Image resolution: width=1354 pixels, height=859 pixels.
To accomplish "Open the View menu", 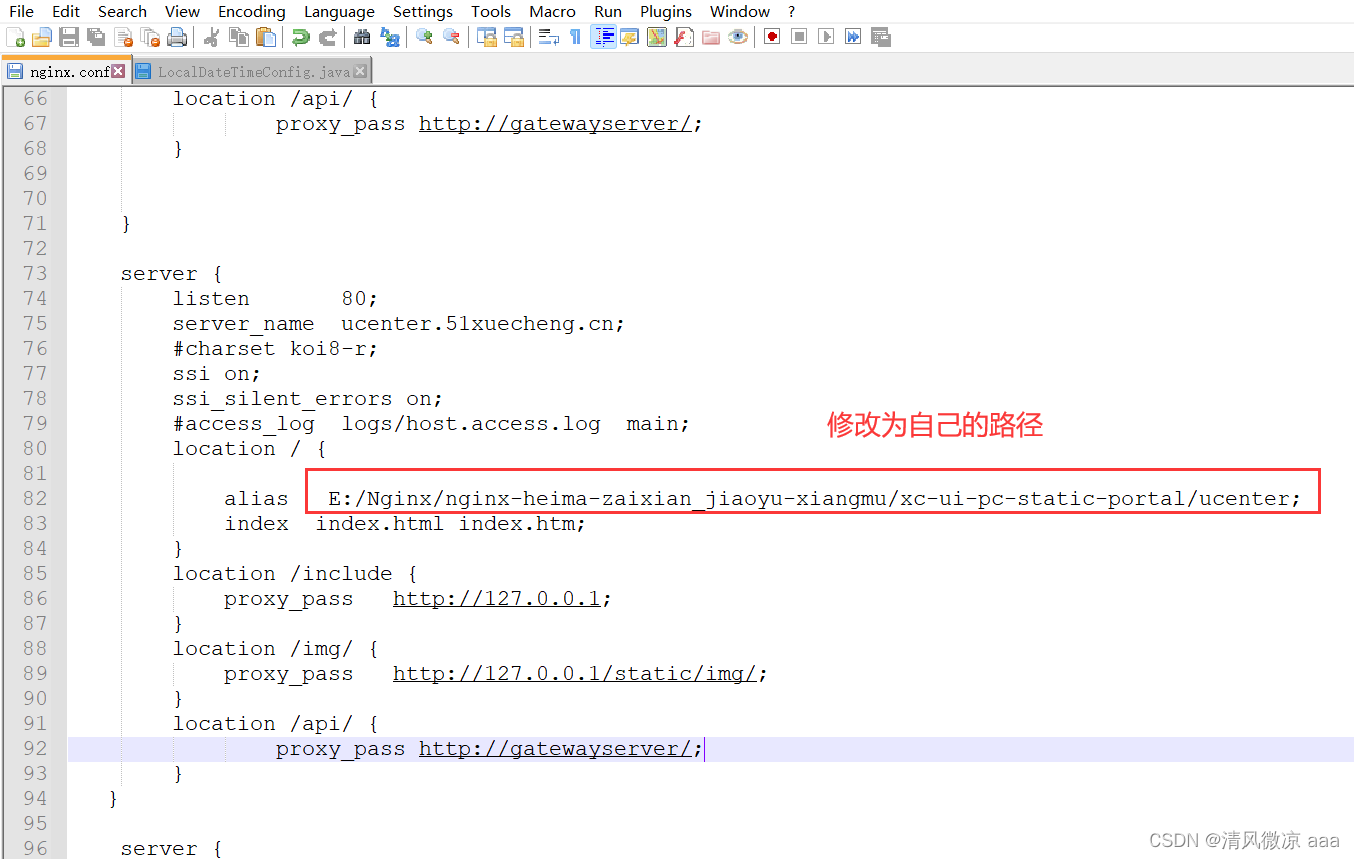I will pyautogui.click(x=182, y=12).
